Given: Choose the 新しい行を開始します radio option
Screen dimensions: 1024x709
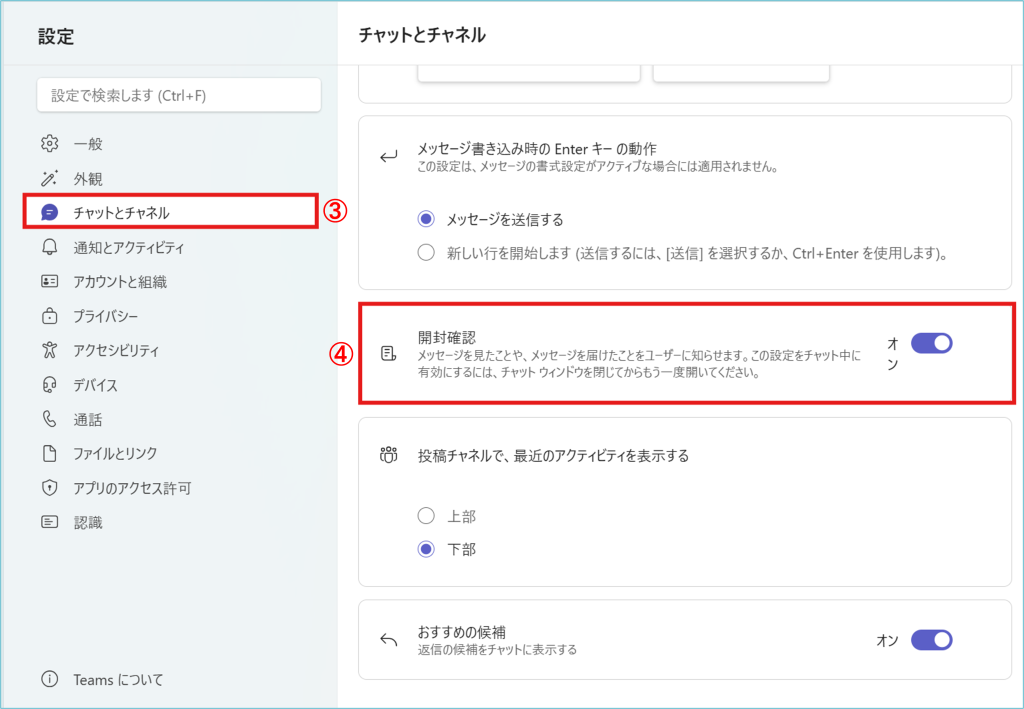Looking at the screenshot, I should tap(427, 253).
